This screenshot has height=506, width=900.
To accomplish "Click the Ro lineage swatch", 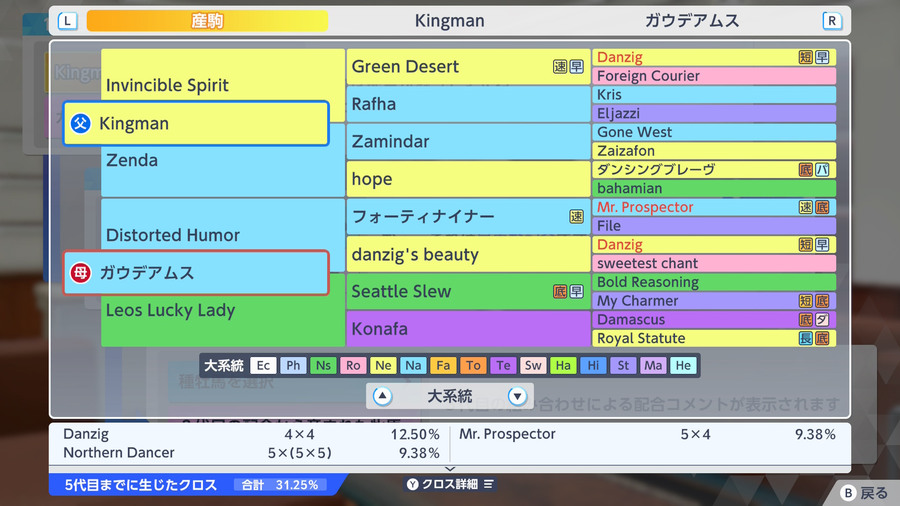I will point(353,365).
